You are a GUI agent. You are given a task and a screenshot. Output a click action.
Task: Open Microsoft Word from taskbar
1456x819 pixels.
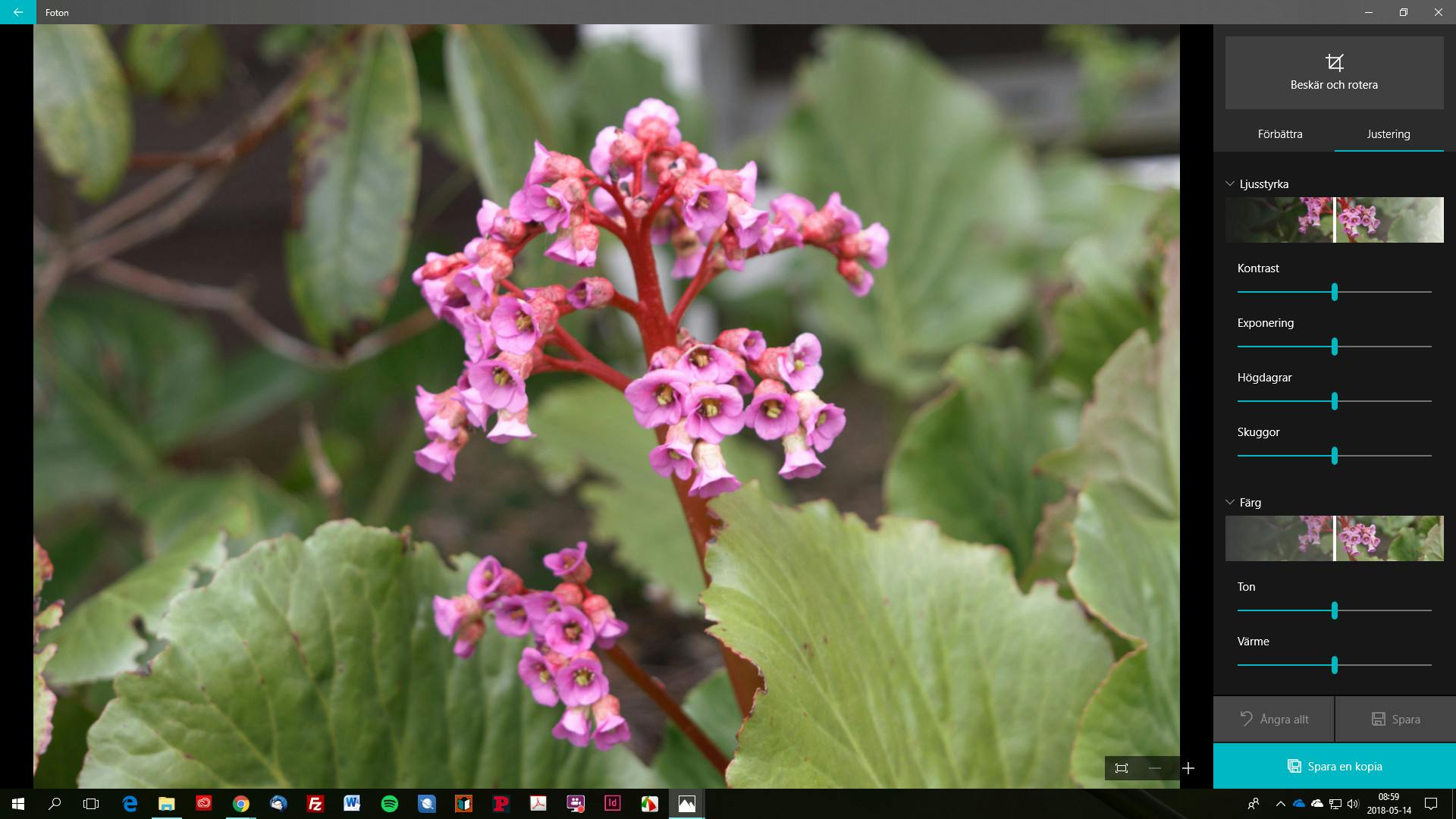pyautogui.click(x=352, y=804)
